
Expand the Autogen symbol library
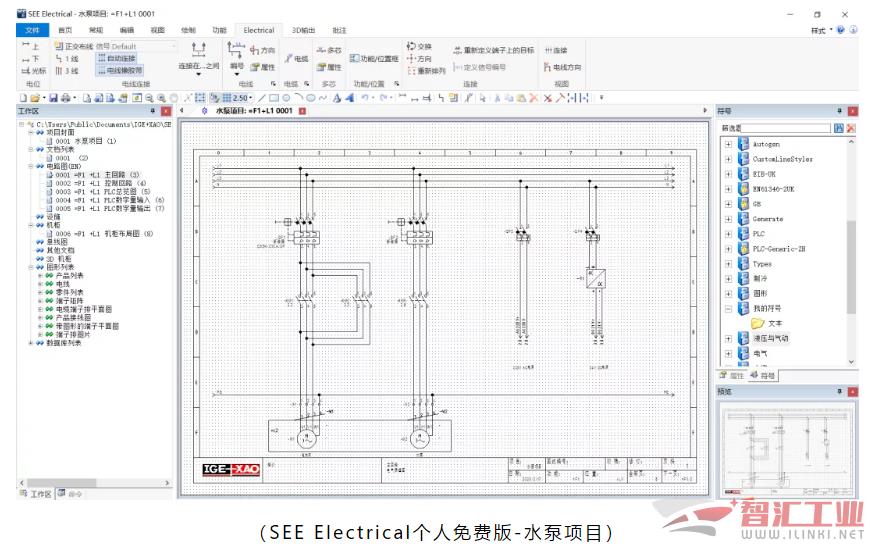(x=728, y=144)
